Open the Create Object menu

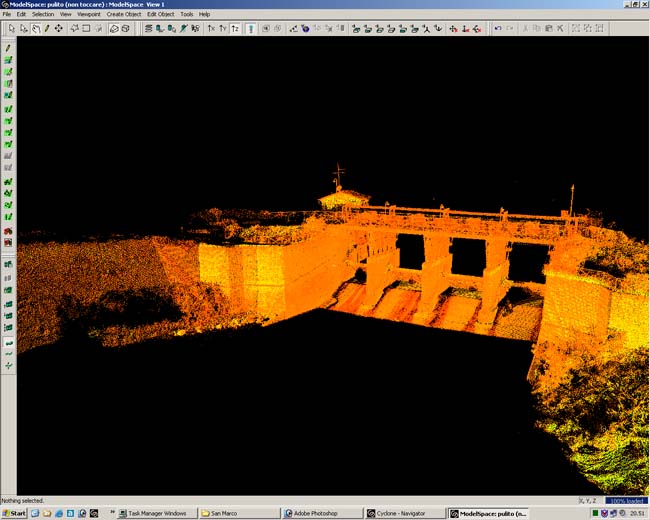point(124,14)
